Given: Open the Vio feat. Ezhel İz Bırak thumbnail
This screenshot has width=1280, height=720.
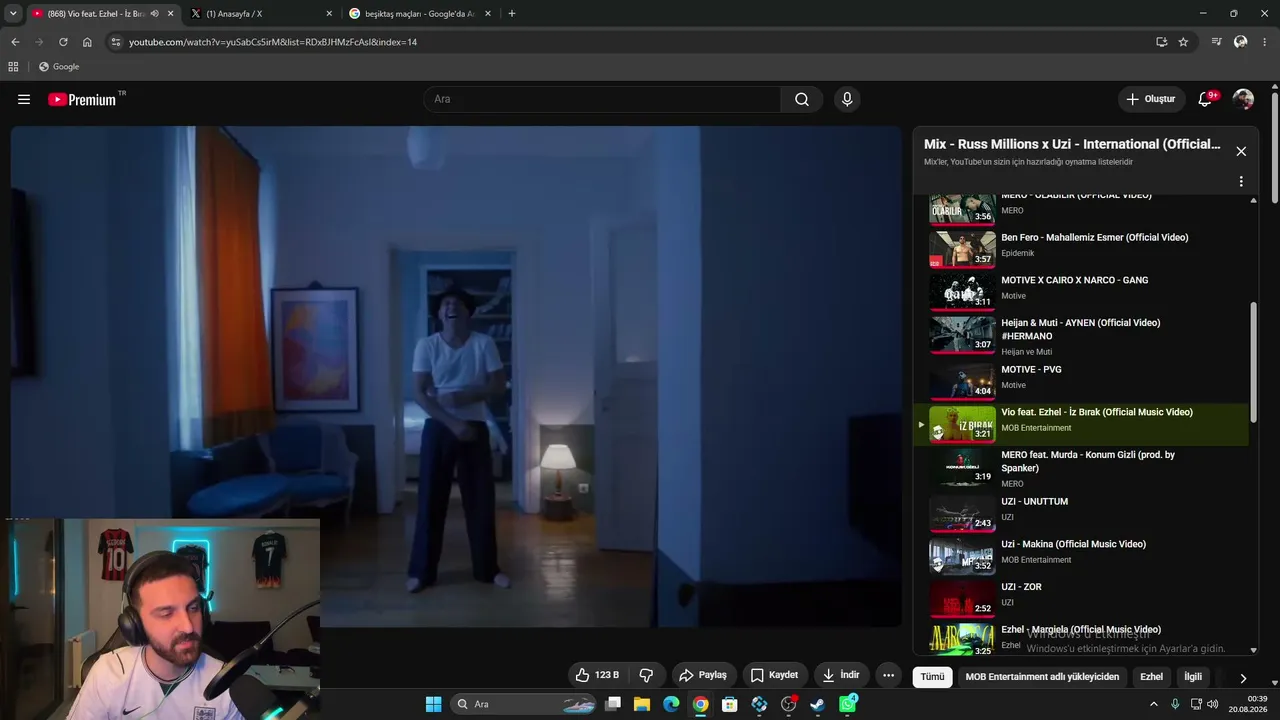Looking at the screenshot, I should (x=962, y=423).
